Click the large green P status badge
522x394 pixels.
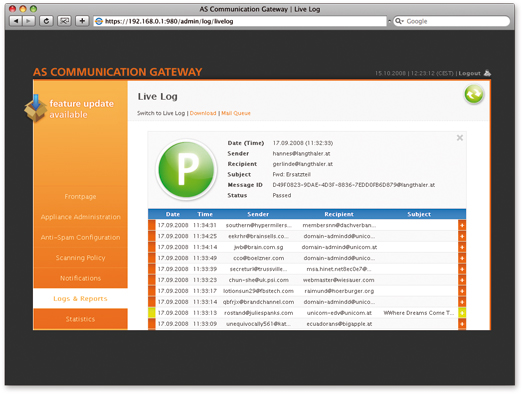tap(186, 170)
